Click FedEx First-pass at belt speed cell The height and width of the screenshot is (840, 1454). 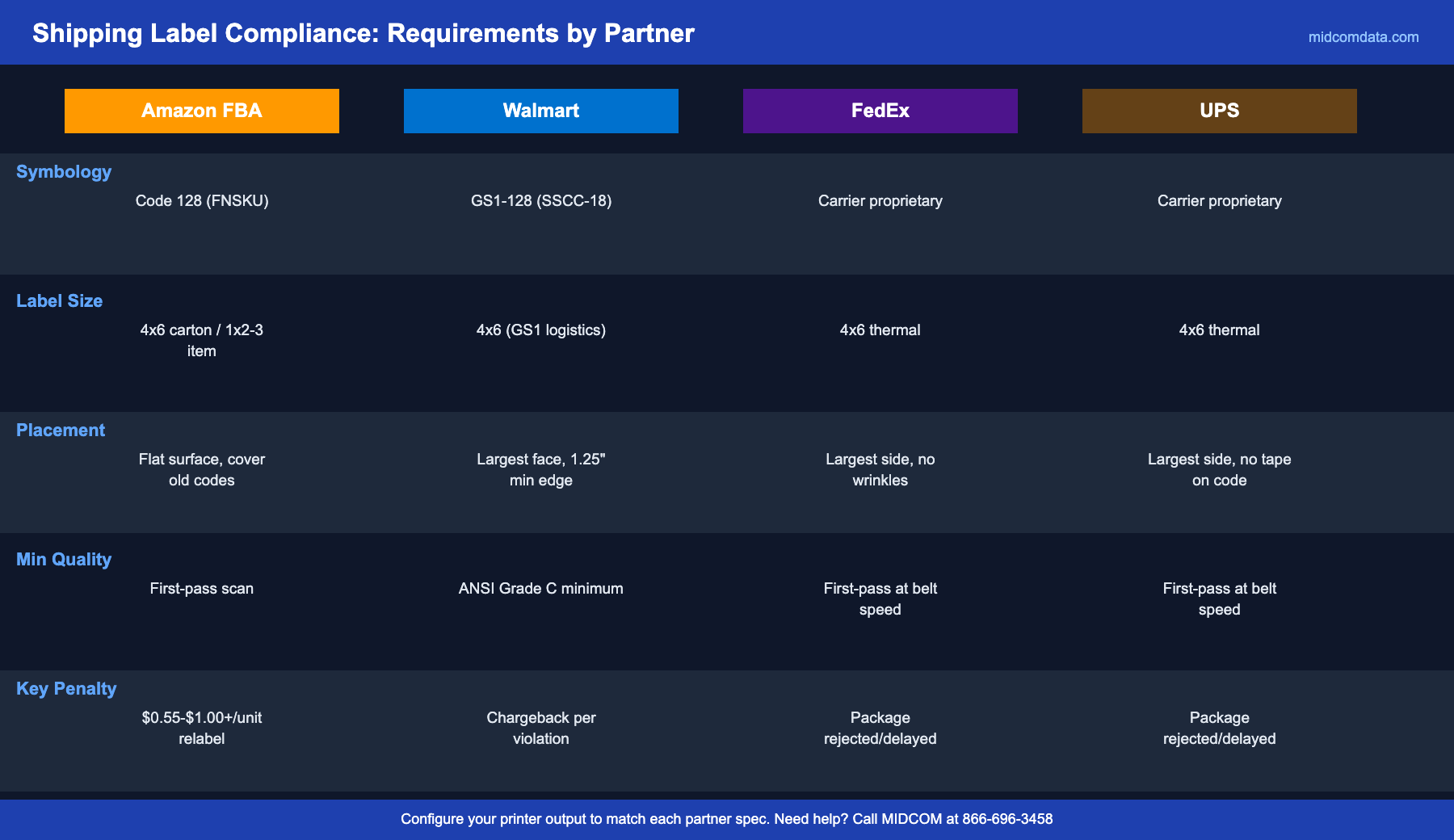[x=880, y=598]
